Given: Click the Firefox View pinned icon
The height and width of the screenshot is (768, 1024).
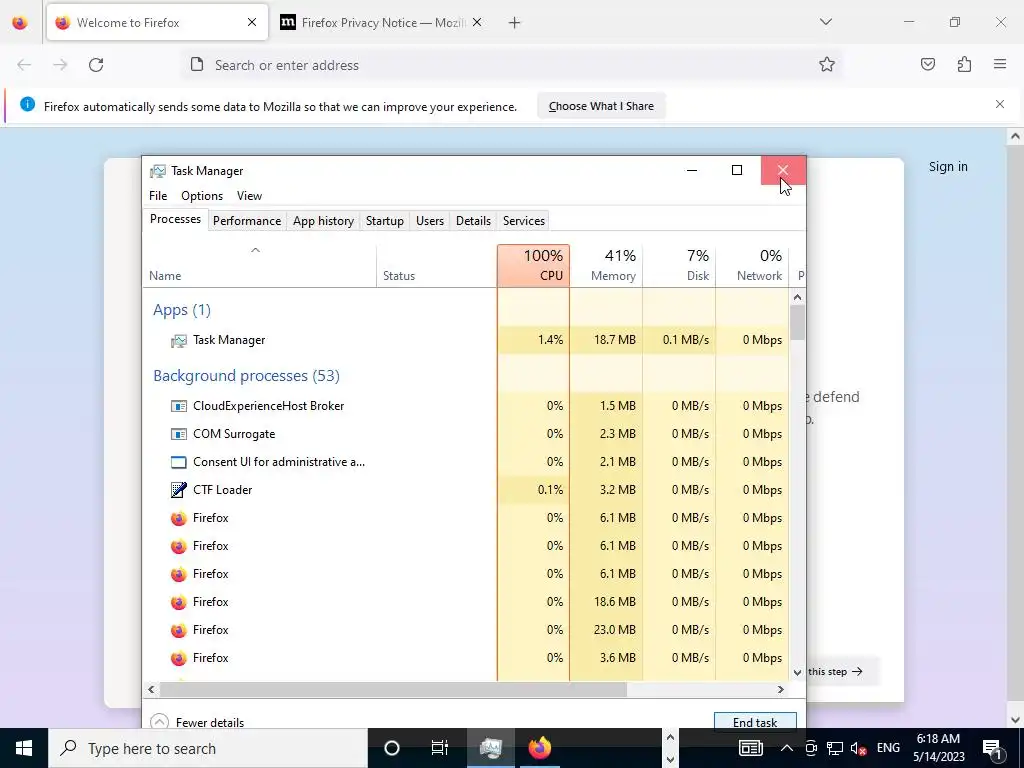Looking at the screenshot, I should coord(20,23).
